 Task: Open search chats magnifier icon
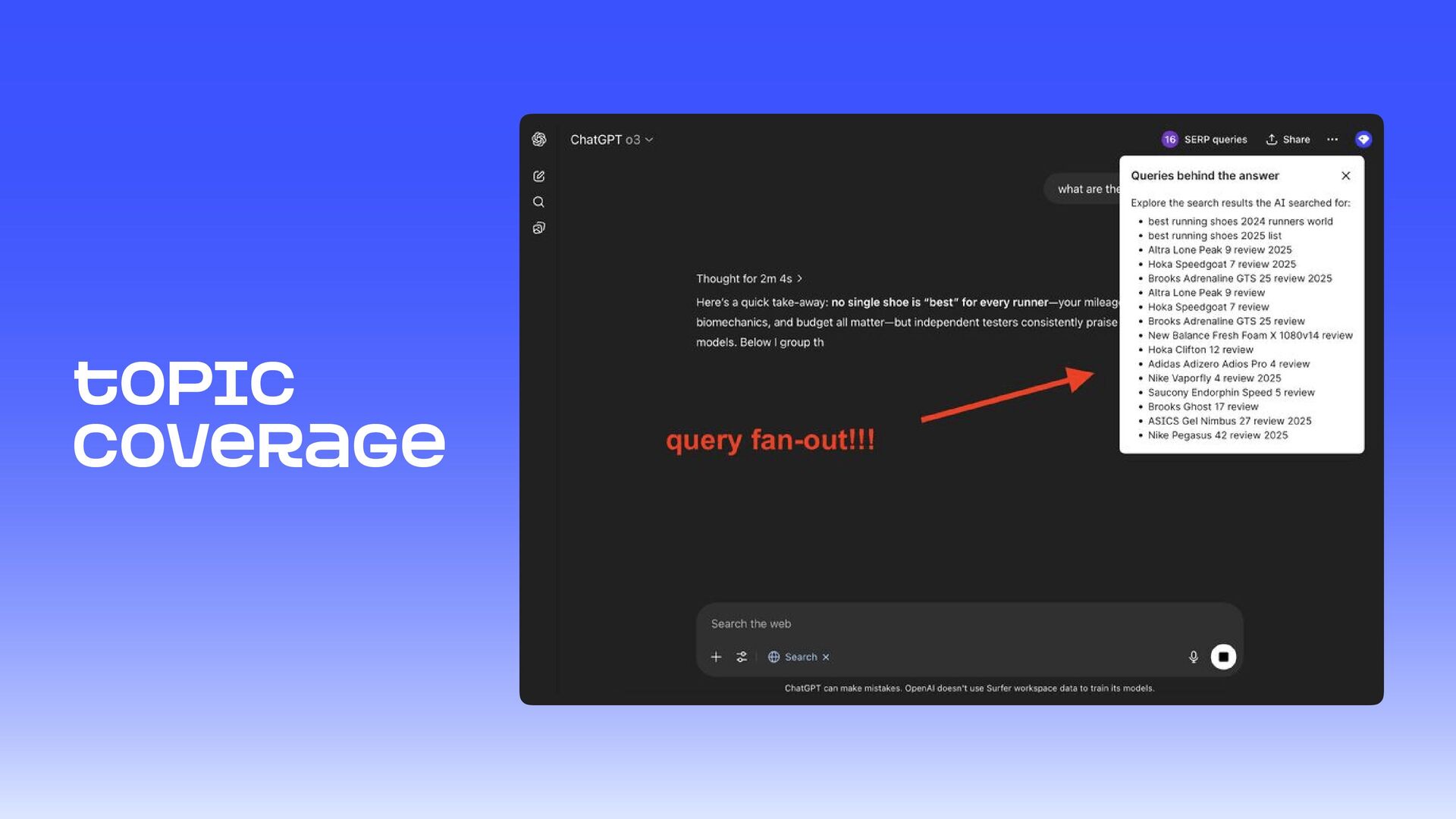point(539,202)
